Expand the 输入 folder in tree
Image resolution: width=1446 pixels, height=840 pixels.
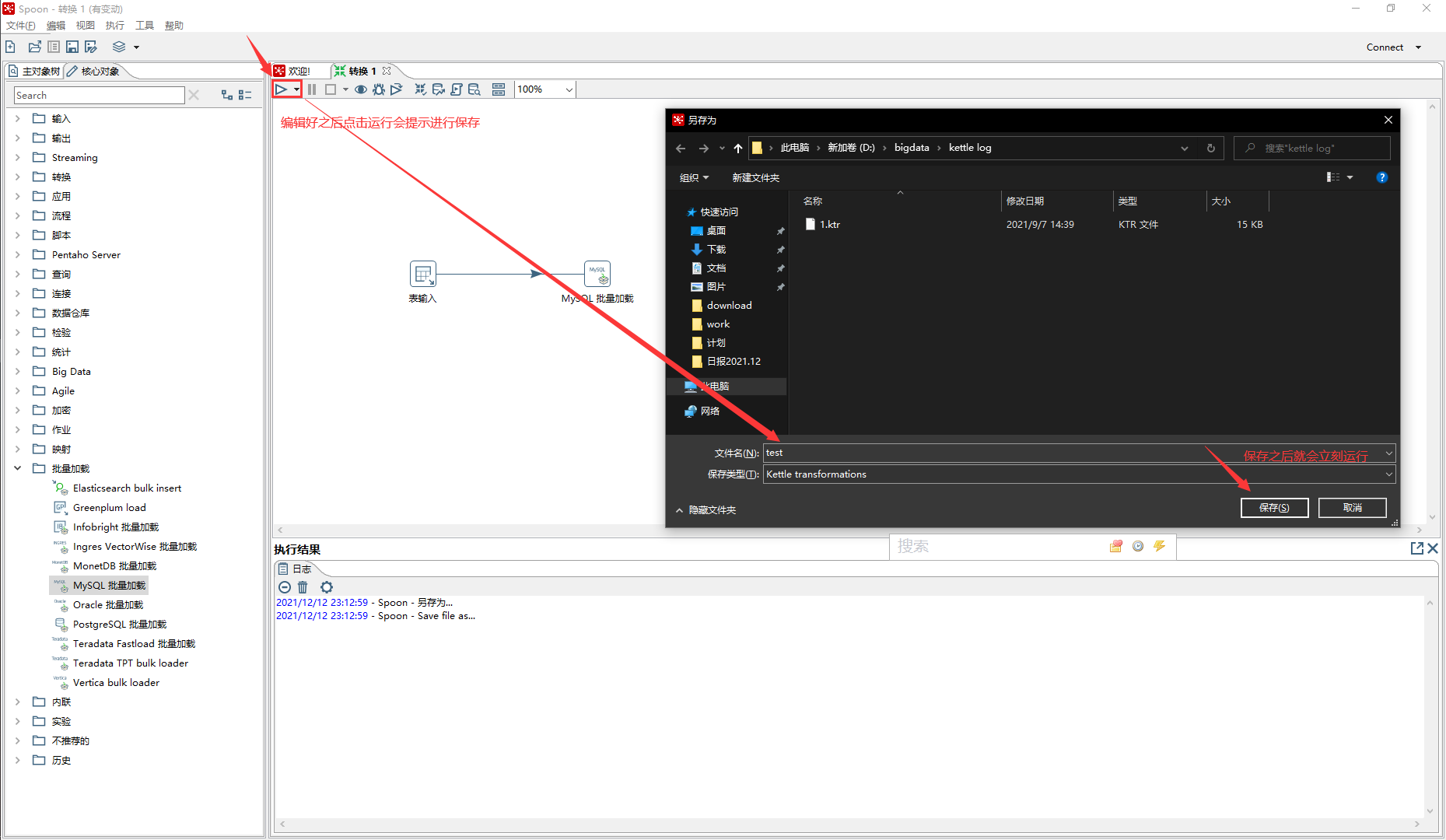click(x=18, y=118)
